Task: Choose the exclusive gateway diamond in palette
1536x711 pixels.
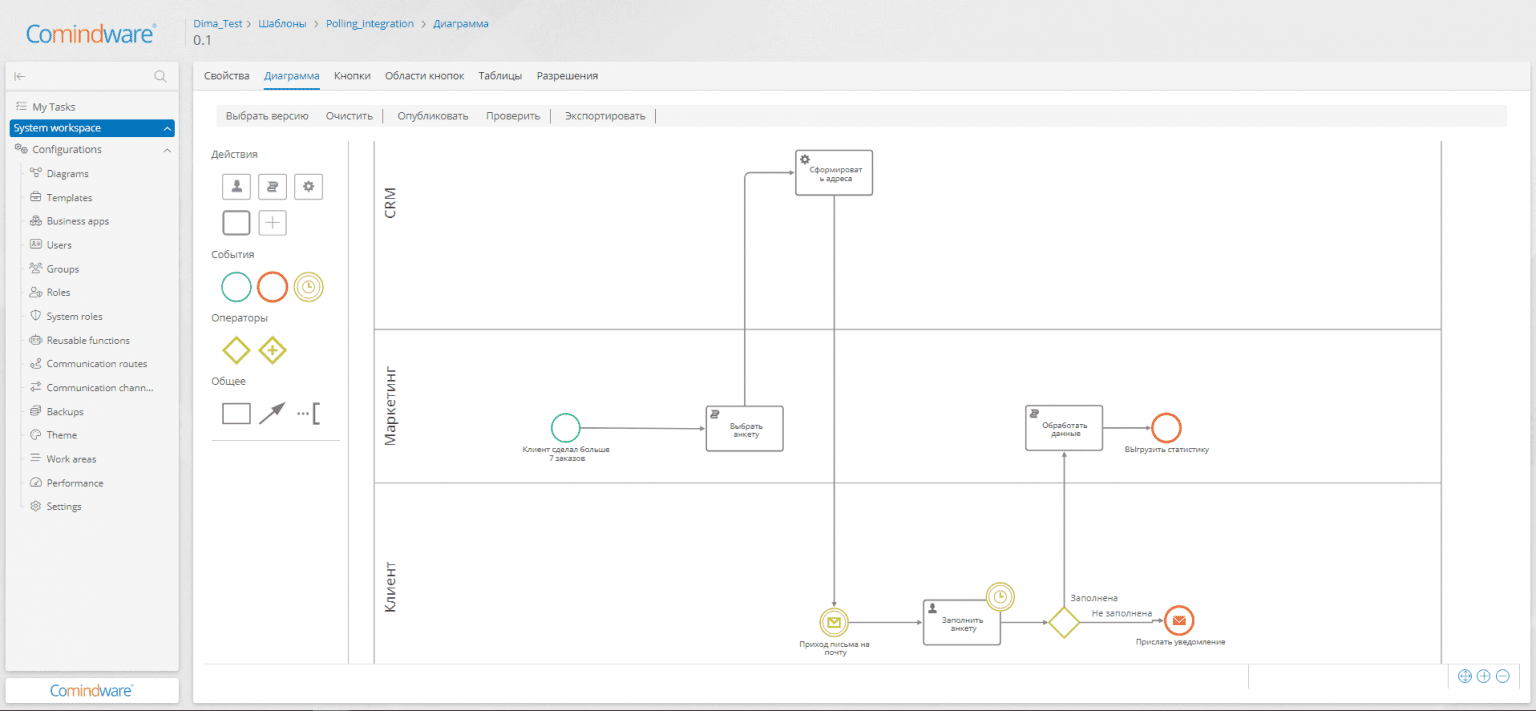Action: (236, 350)
